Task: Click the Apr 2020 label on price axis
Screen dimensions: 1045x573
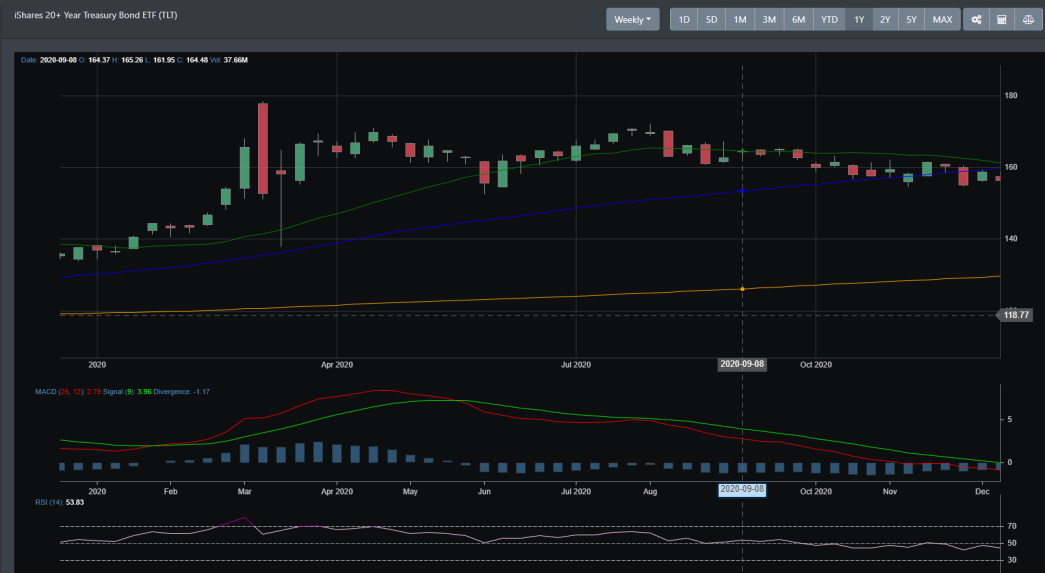Action: tap(337, 364)
